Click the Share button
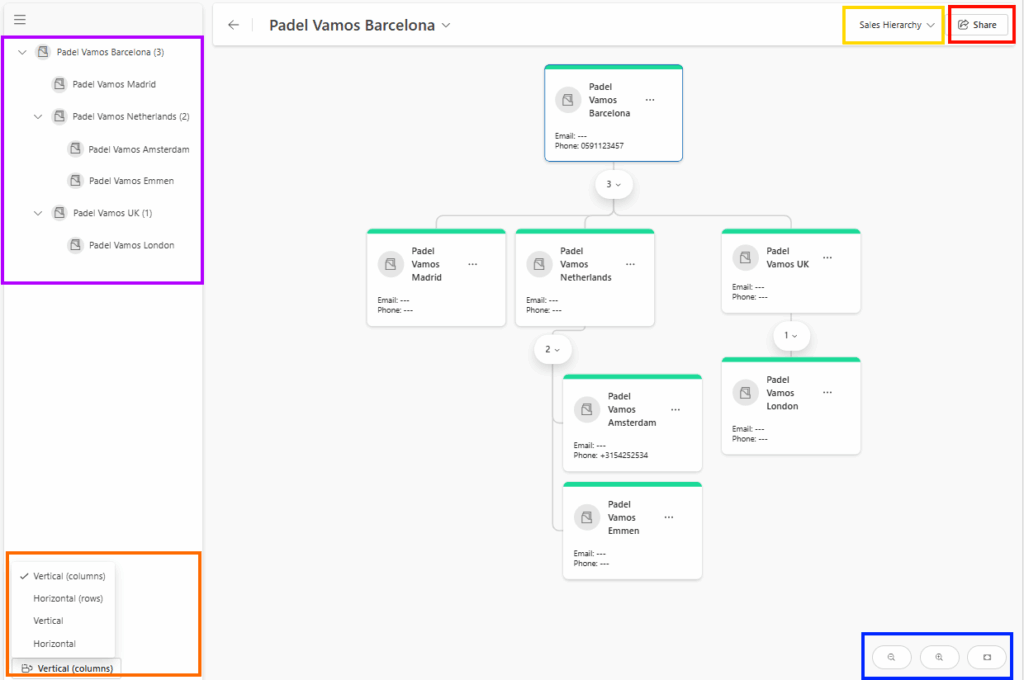This screenshot has width=1024, height=680. [978, 25]
